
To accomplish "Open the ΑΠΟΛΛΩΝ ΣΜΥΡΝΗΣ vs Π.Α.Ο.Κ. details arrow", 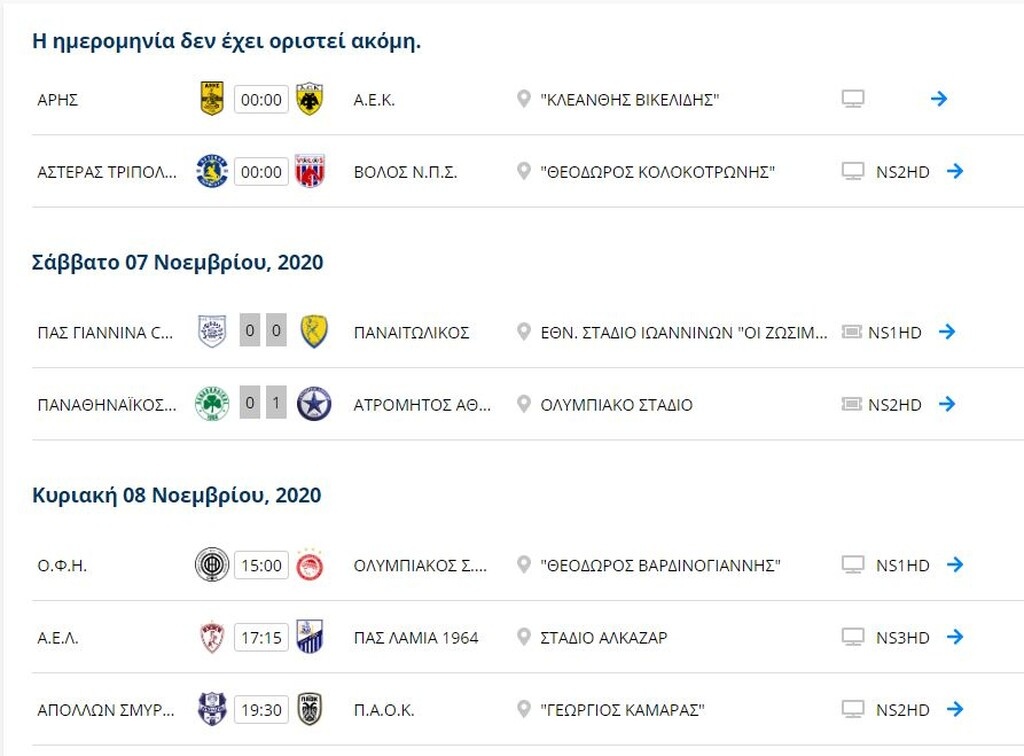I will [955, 709].
